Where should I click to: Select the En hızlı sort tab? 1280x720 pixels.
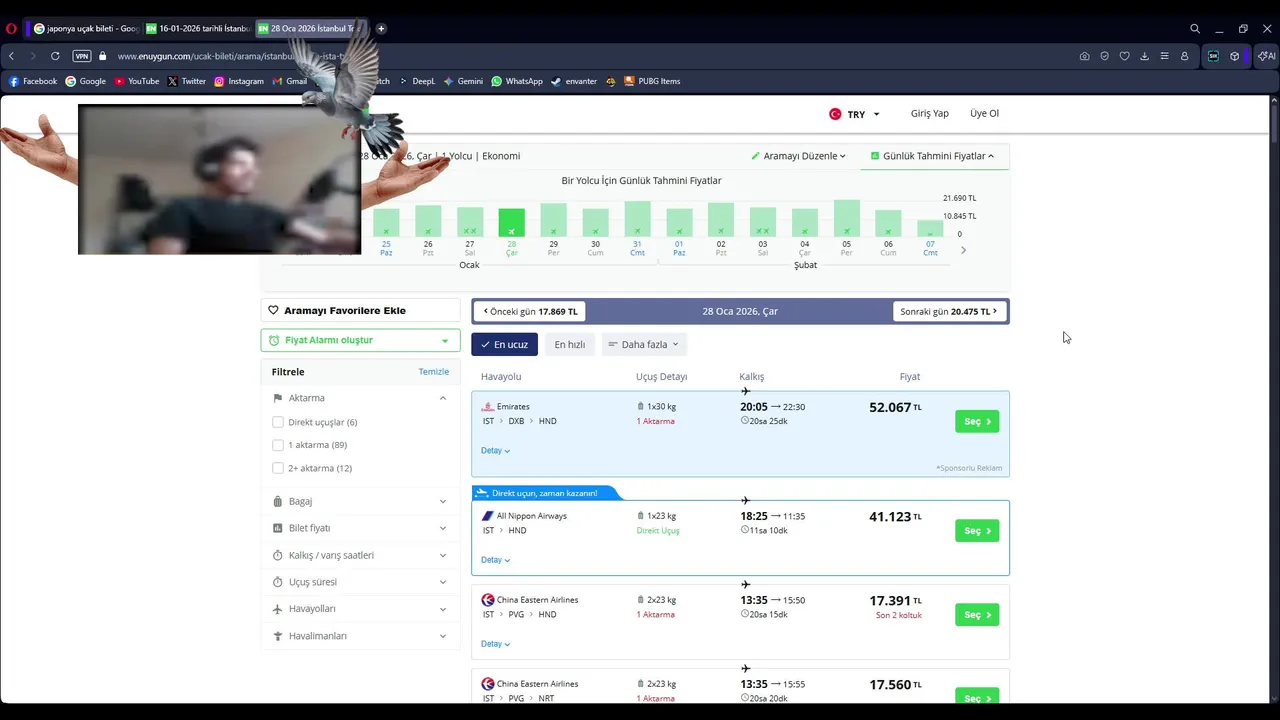tap(570, 344)
